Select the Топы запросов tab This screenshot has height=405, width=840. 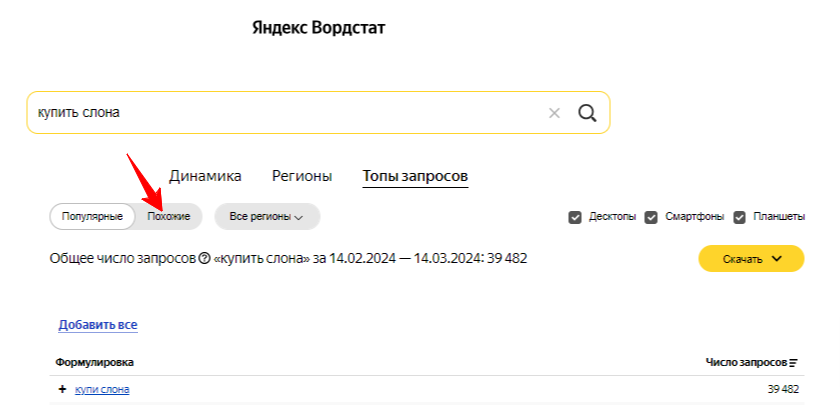pos(416,176)
